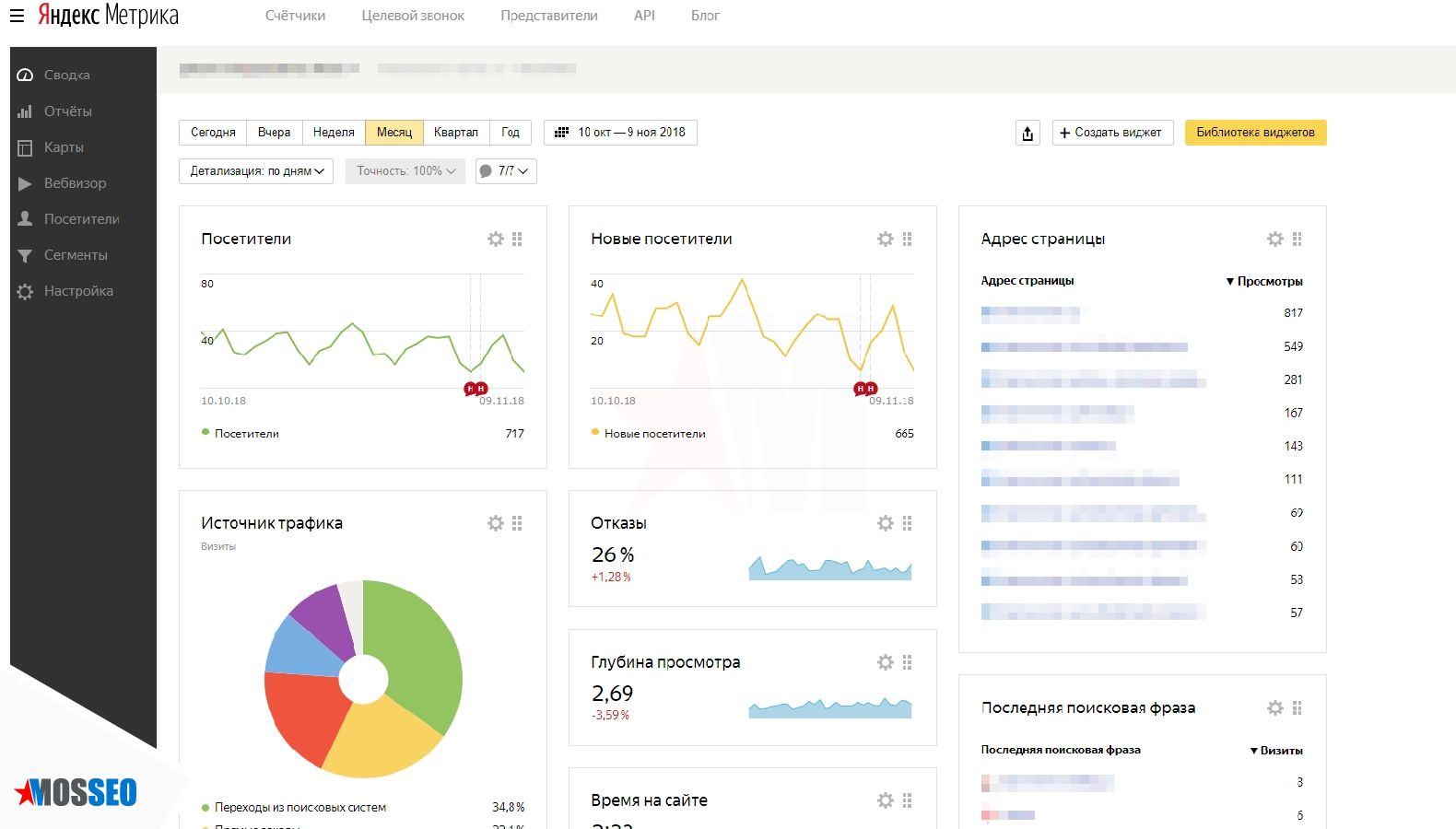Click the drag handle of Посетители widget
This screenshot has height=829, width=1456.
pyautogui.click(x=517, y=239)
